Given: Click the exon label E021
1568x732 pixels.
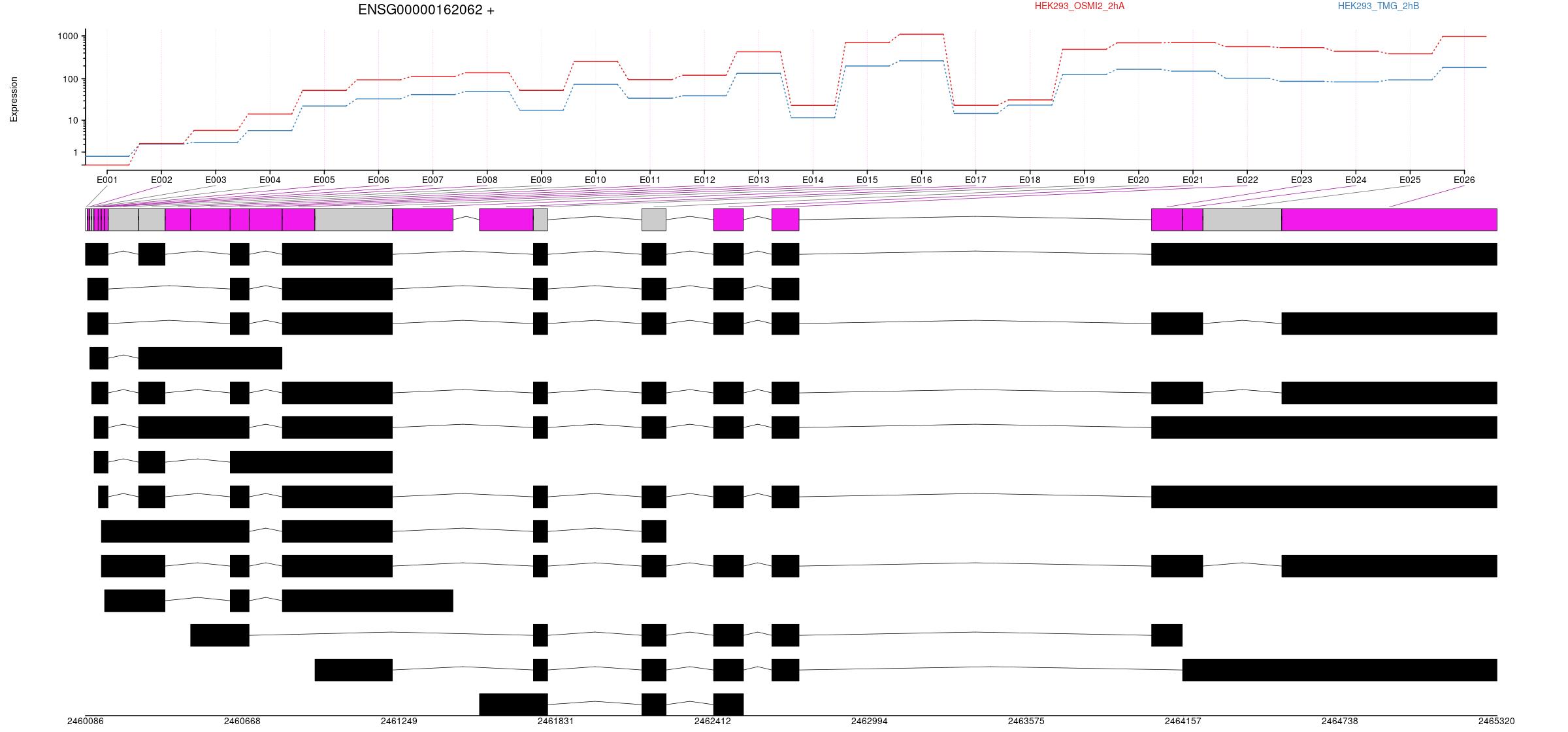Looking at the screenshot, I should click(1193, 180).
